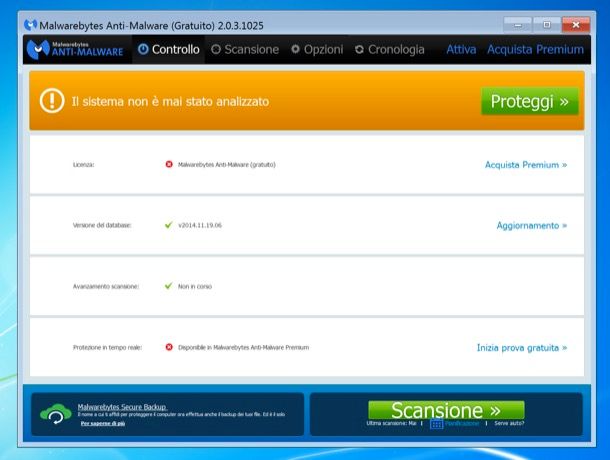Open the Malwarebytes Secure Backup link

click(x=122, y=407)
